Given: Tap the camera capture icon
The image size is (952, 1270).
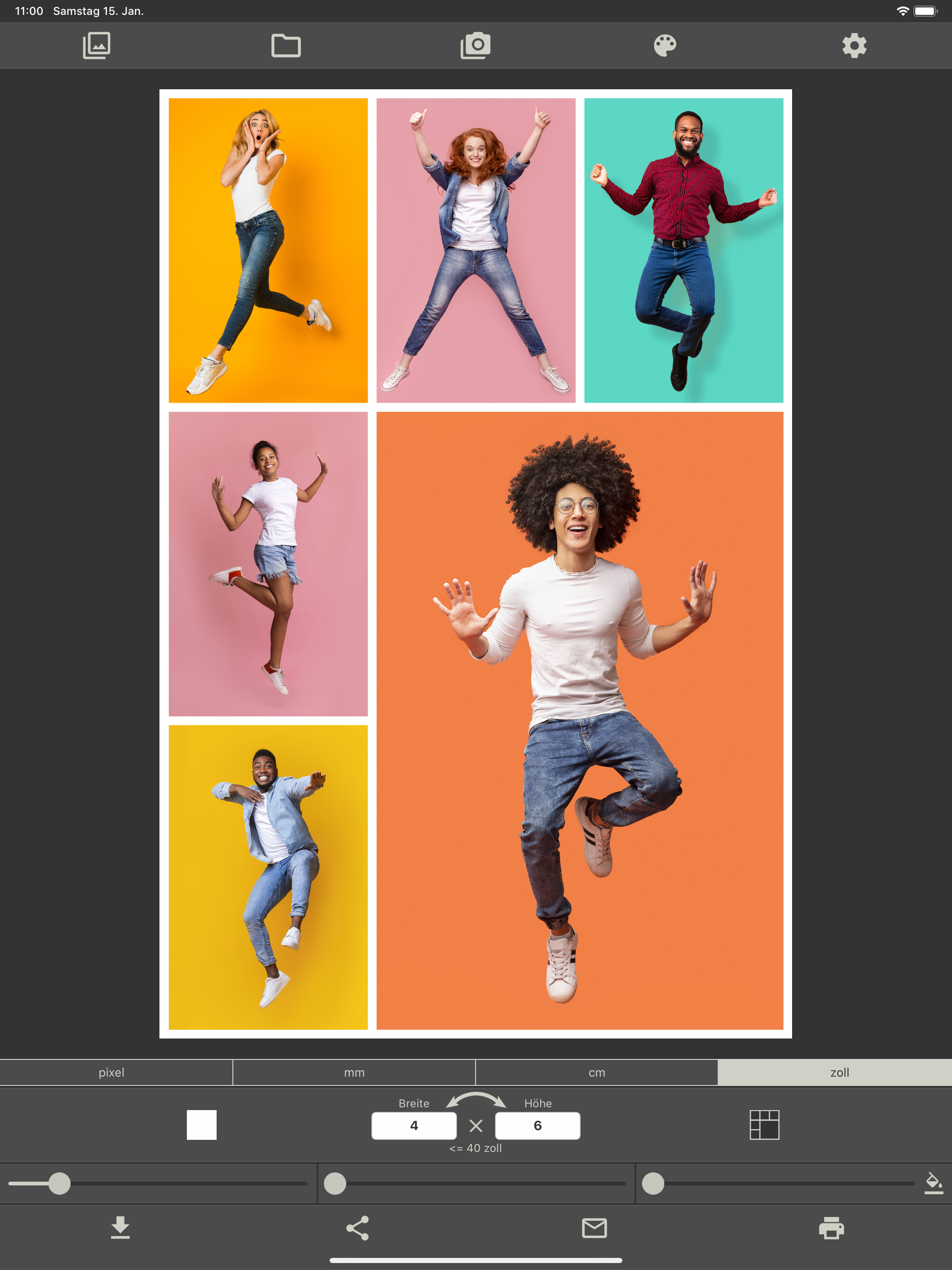Looking at the screenshot, I should point(476,46).
